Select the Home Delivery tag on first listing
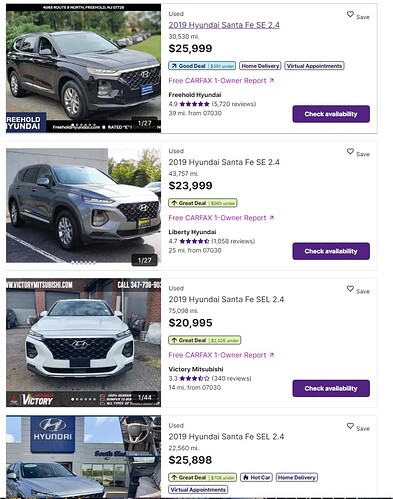 pos(260,66)
